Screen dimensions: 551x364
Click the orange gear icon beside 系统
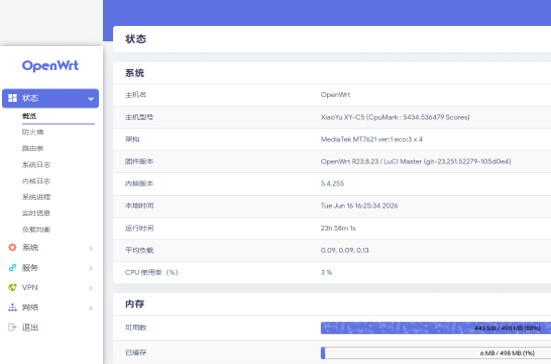coord(12,247)
